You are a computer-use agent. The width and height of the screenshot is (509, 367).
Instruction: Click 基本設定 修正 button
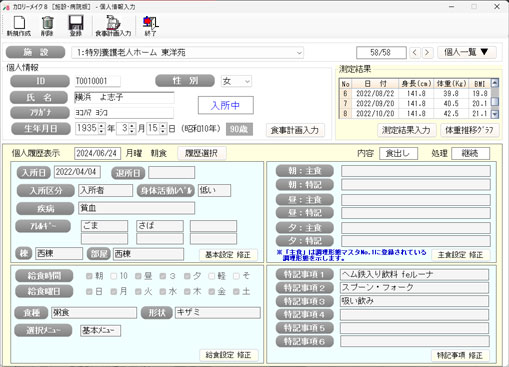[x=228, y=255]
